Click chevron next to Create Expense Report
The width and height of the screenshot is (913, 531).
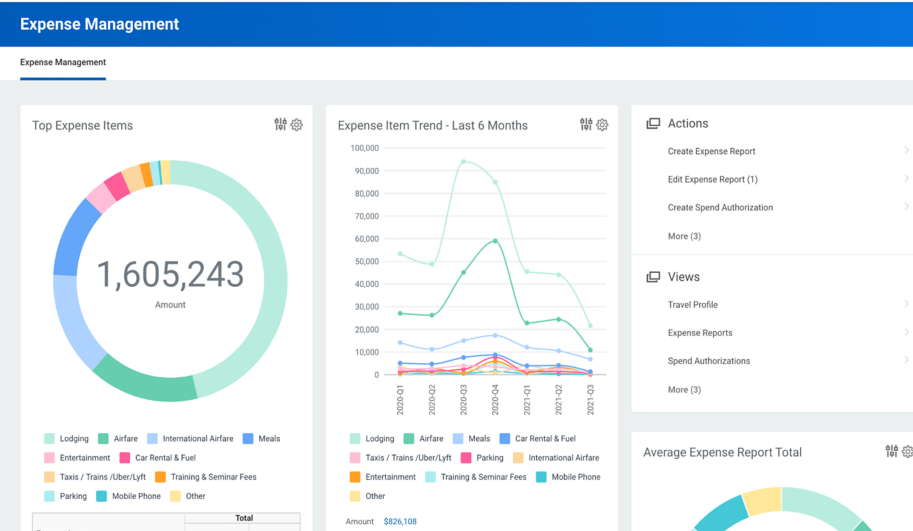(x=907, y=151)
